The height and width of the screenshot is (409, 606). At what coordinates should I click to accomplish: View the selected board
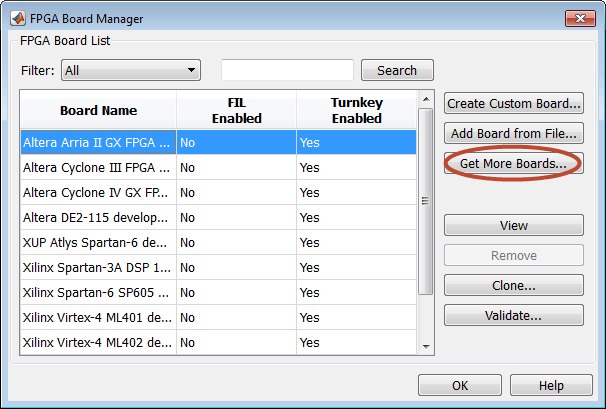514,225
